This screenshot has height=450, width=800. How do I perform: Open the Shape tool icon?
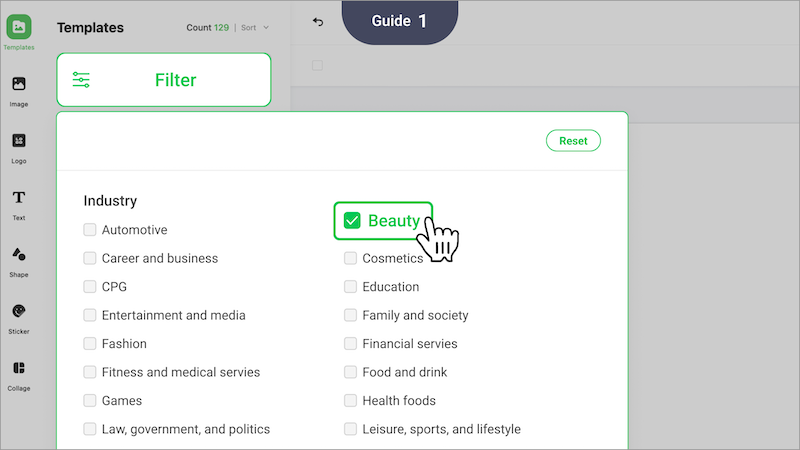(x=19, y=255)
